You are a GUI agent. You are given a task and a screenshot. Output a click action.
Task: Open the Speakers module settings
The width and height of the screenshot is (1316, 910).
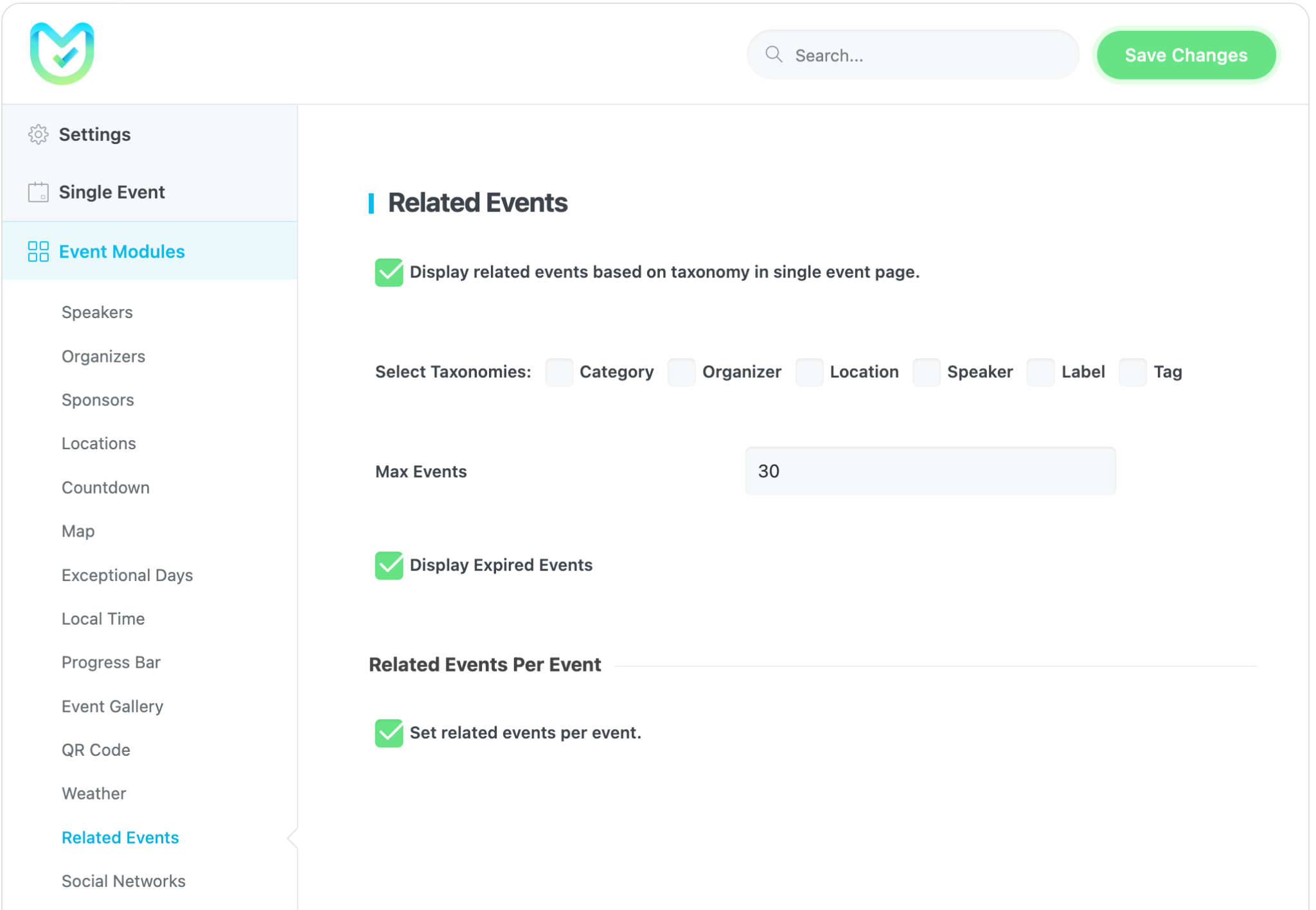(96, 312)
